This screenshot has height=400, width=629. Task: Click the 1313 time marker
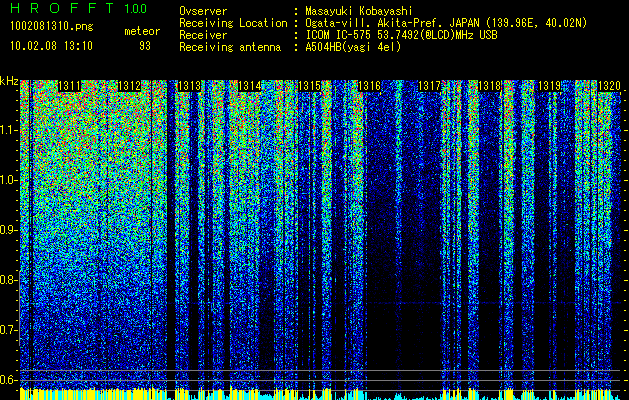[x=189, y=86]
